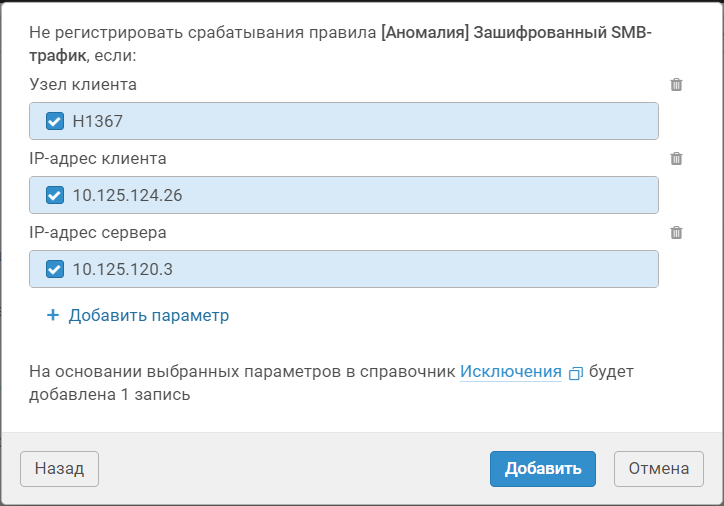
Task: Click the plus icon to add parameter
Action: click(53, 315)
